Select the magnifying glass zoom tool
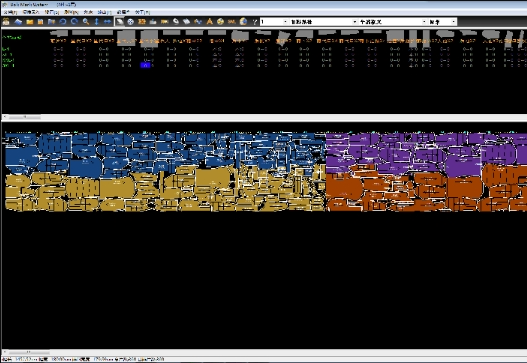This screenshot has width=527, height=363. click(86, 22)
